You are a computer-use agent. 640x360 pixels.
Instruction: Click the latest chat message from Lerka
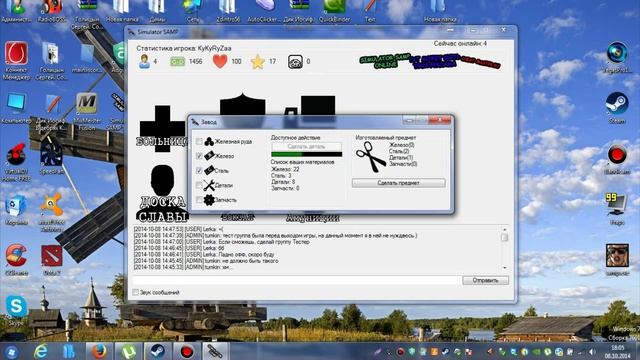177,229
